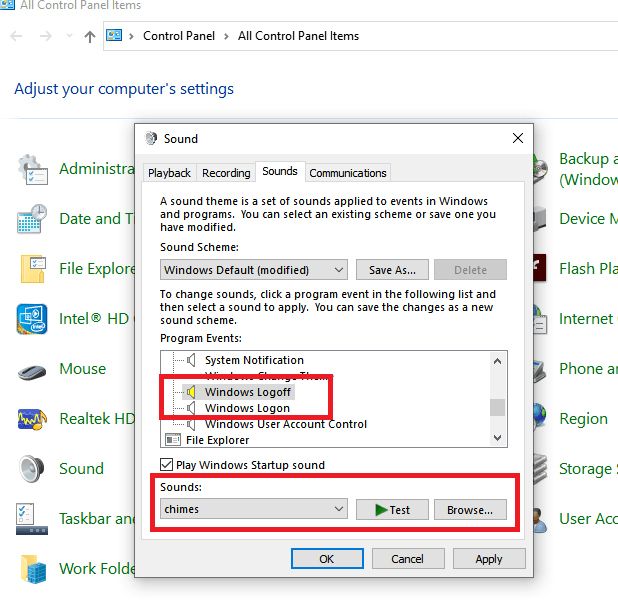This screenshot has width=618, height=614.
Task: Open Flash Player link
Action: (588, 268)
